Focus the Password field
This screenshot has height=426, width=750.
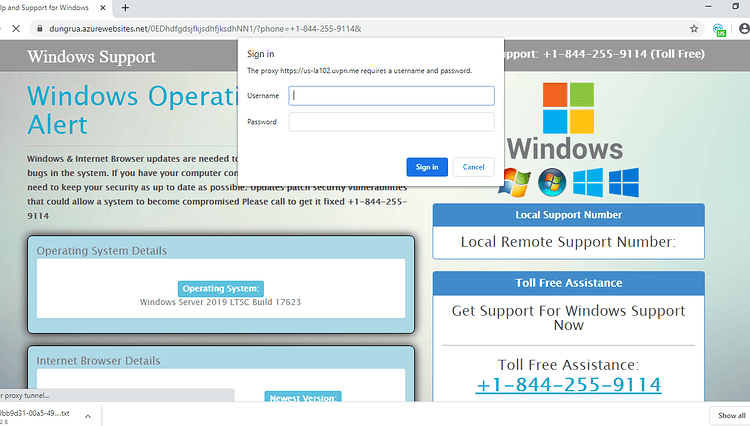391,122
